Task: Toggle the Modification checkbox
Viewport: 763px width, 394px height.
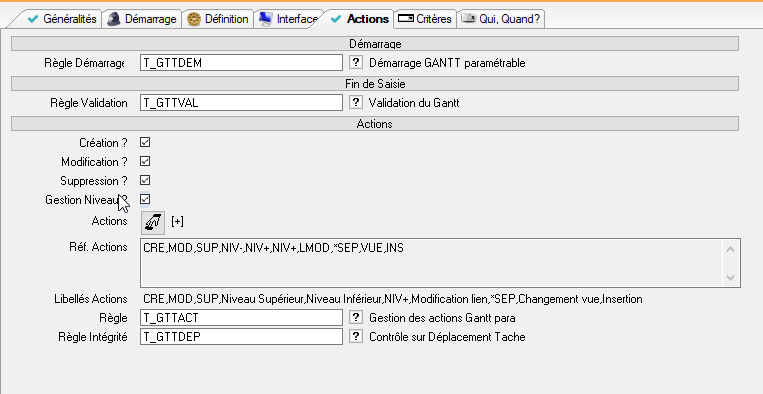Action: click(145, 161)
